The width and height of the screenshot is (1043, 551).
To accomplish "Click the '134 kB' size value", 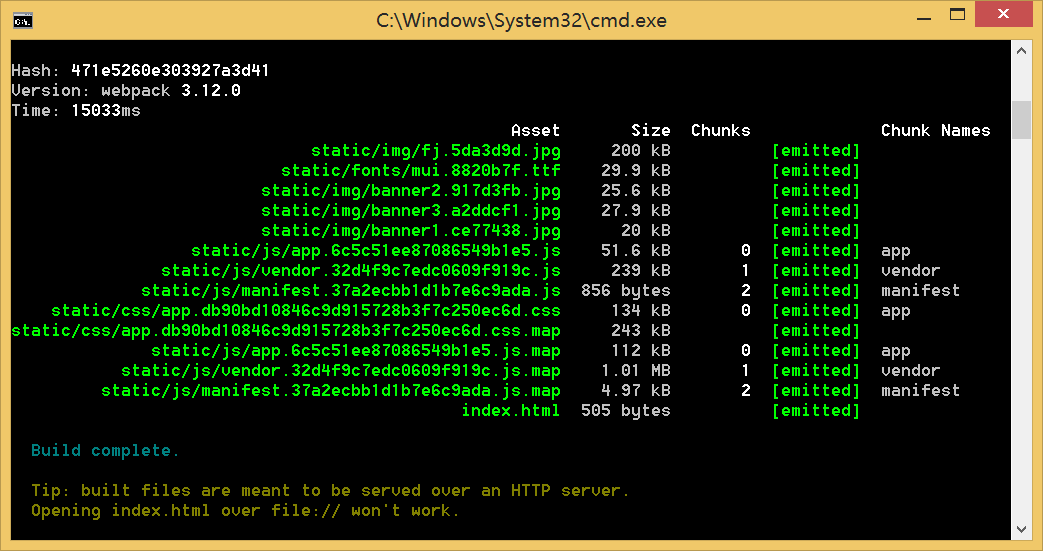I will (x=641, y=310).
